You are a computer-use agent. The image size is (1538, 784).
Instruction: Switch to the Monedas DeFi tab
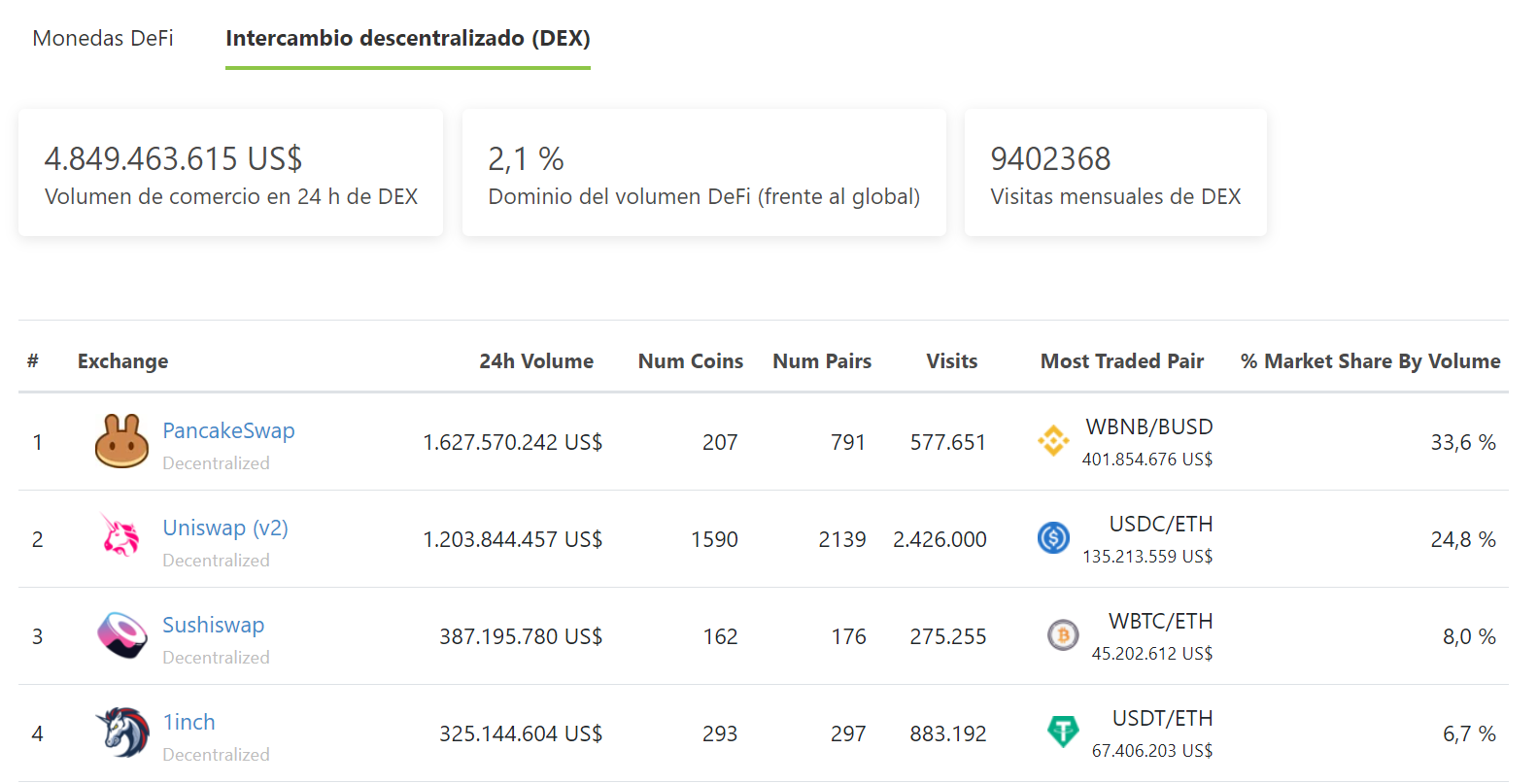[x=103, y=38]
